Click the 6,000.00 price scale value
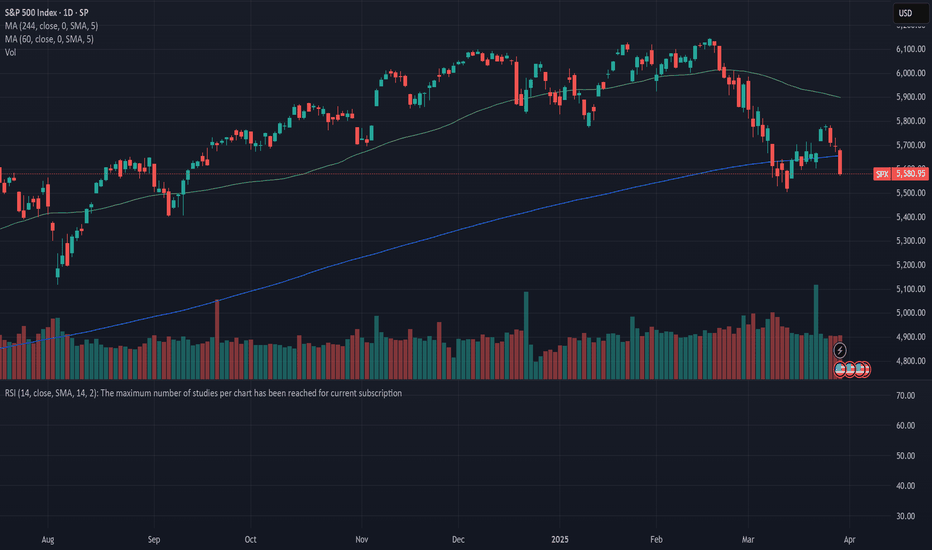The height and width of the screenshot is (550, 932). (x=911, y=73)
